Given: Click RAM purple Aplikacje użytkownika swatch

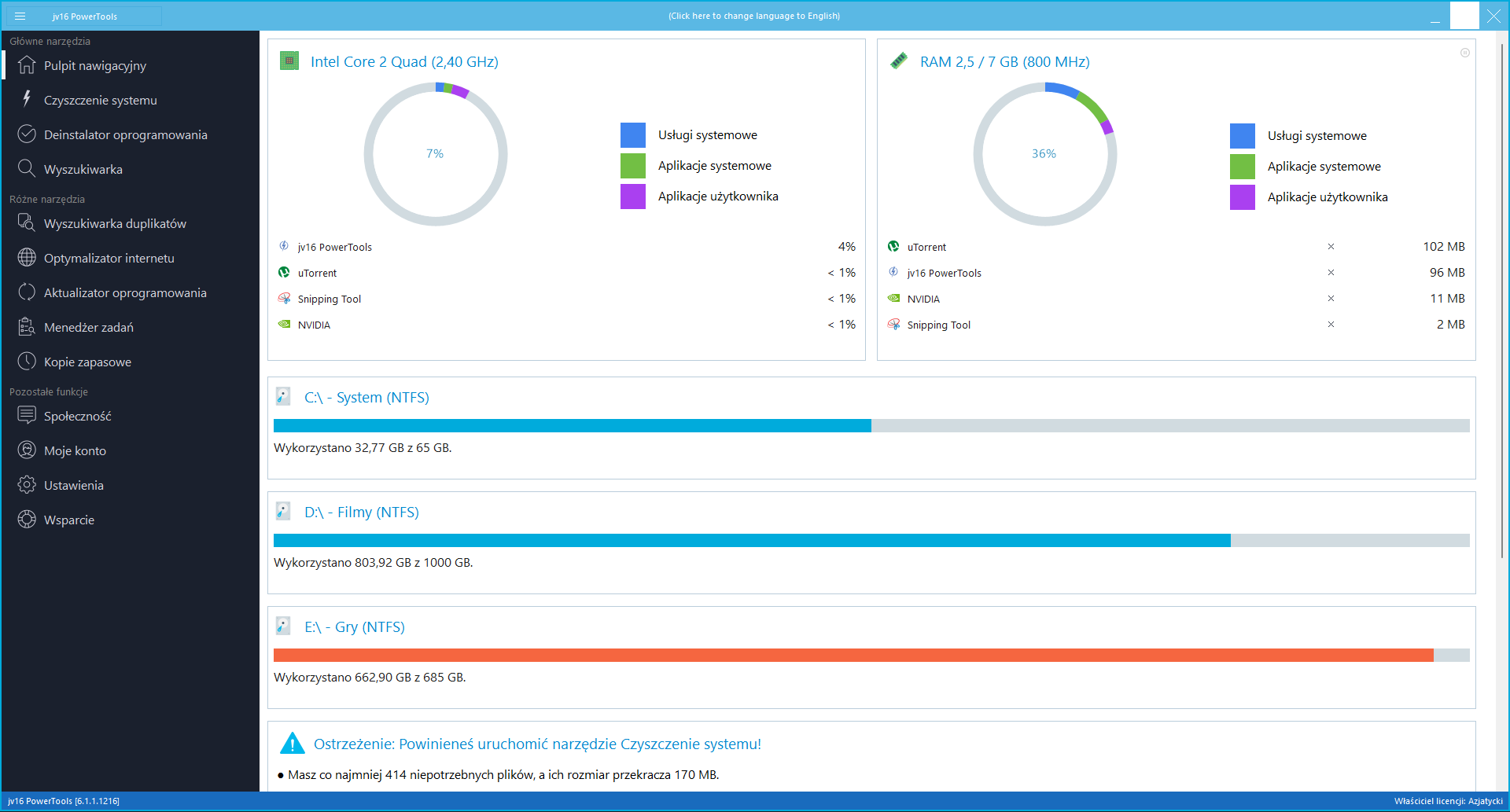Looking at the screenshot, I should coord(1243,197).
